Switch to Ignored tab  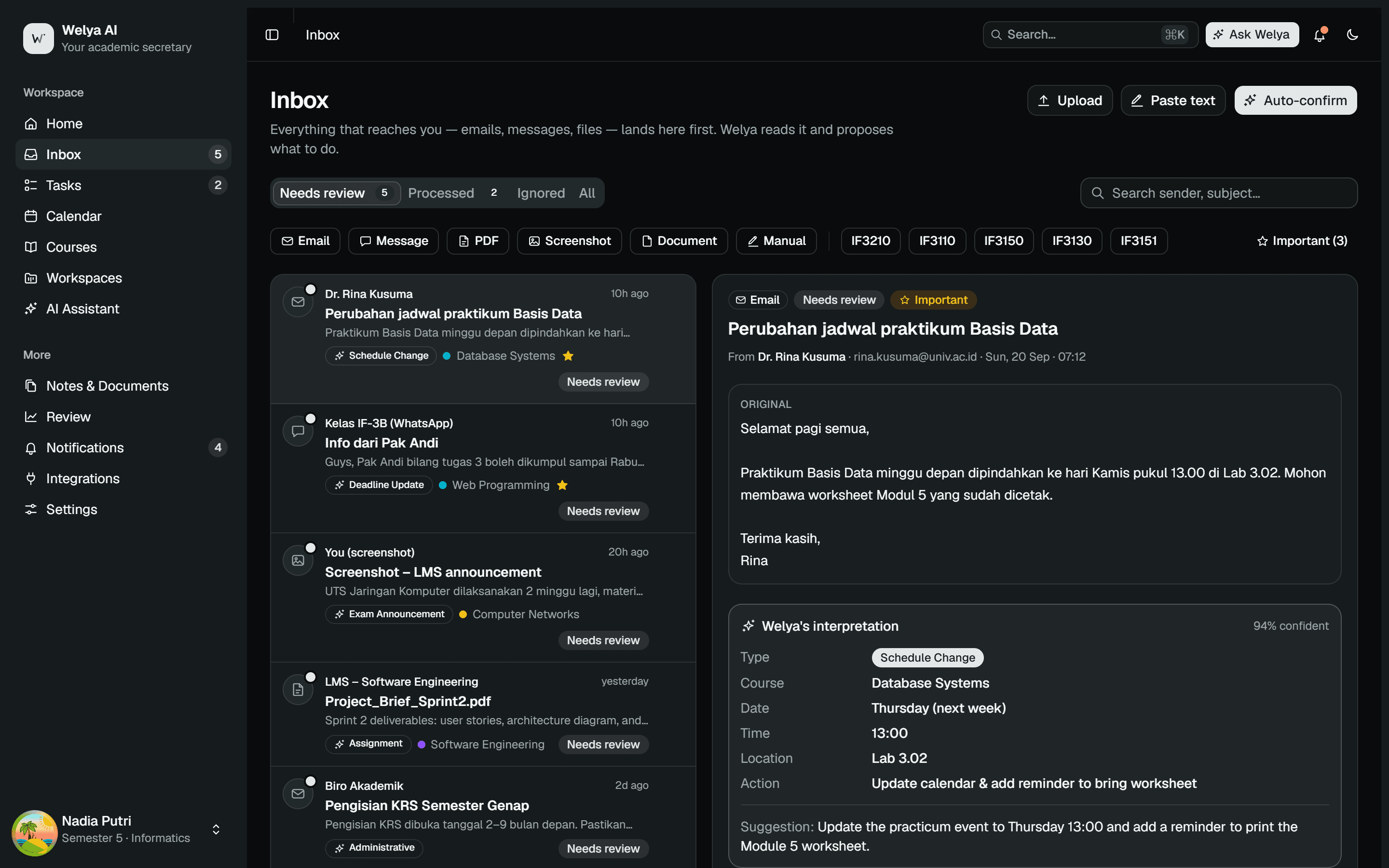tap(541, 193)
